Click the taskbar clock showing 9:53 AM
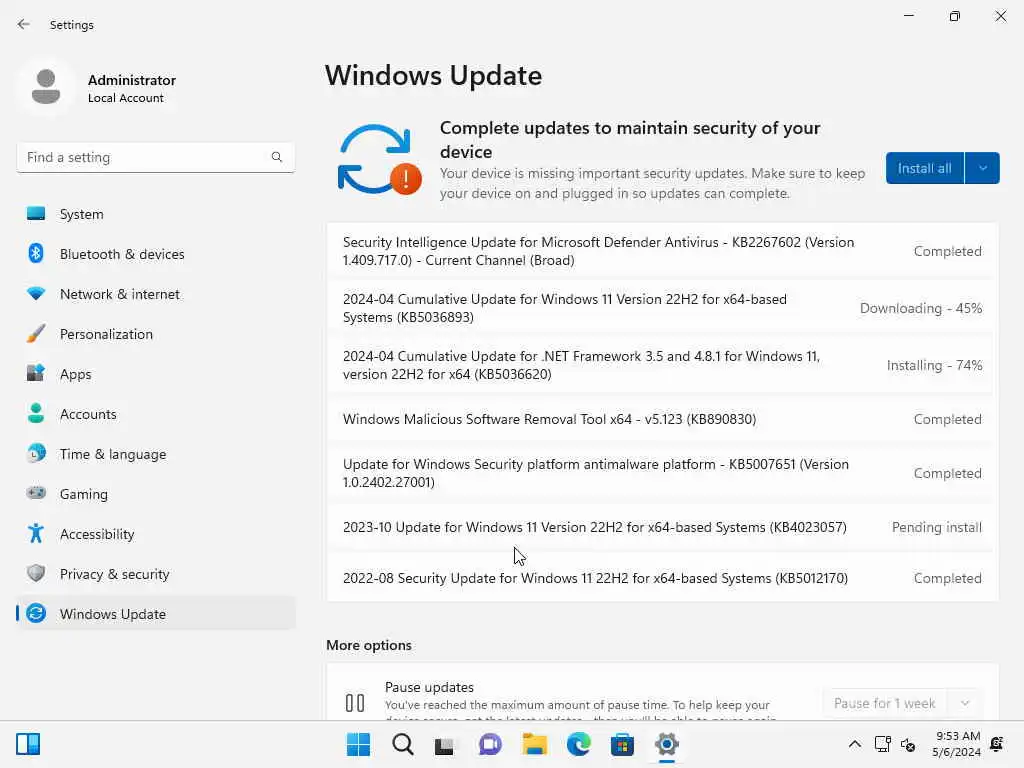Viewport: 1024px width, 768px height. (957, 744)
